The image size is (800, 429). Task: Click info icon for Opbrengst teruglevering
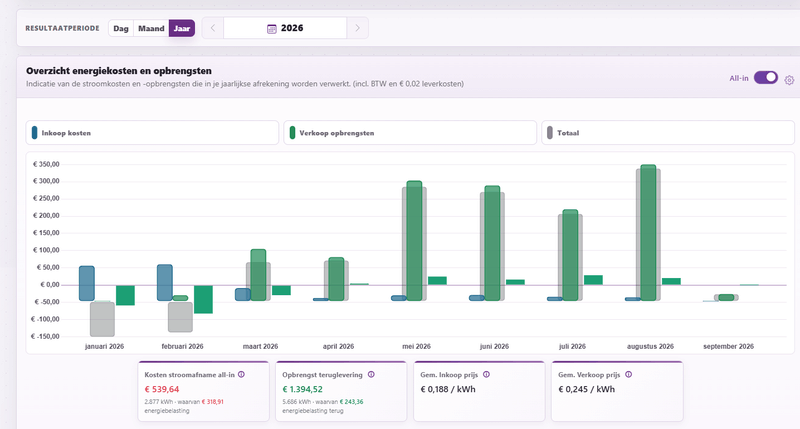[x=371, y=374]
